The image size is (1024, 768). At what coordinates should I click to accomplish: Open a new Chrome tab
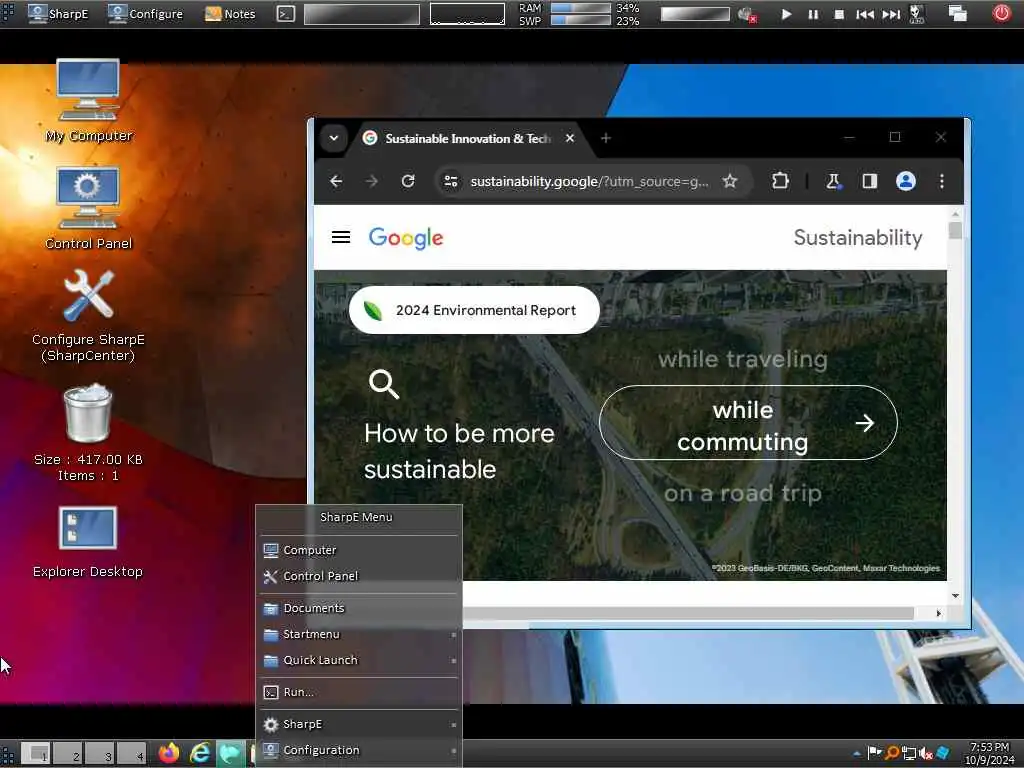(x=605, y=138)
